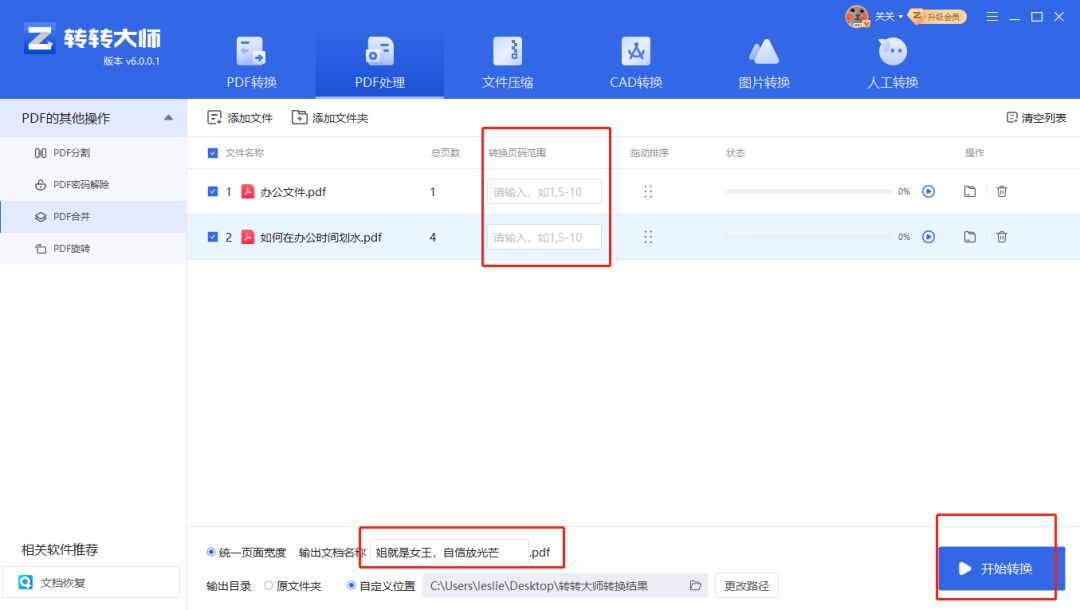
Task: Collapse the PDF的其他操作 sidebar section
Action: pyautogui.click(x=167, y=117)
